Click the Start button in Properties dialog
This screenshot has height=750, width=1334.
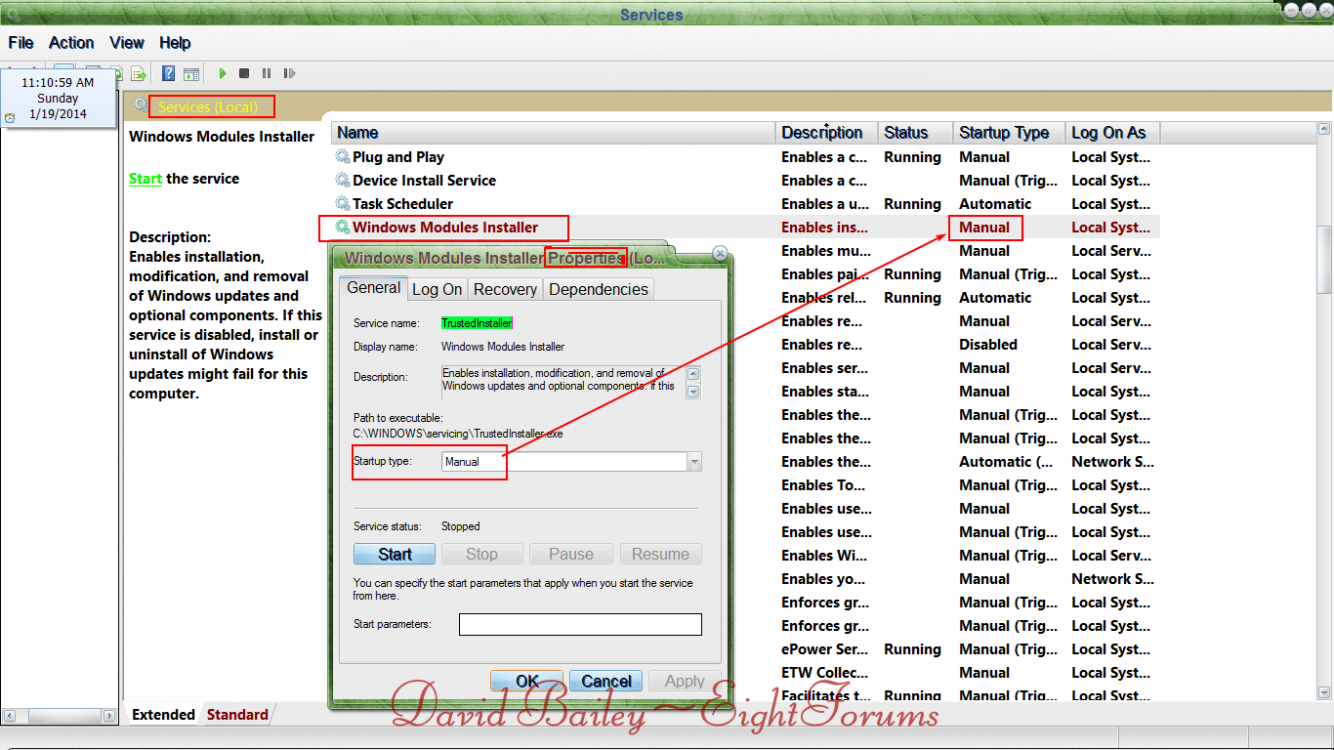(395, 554)
